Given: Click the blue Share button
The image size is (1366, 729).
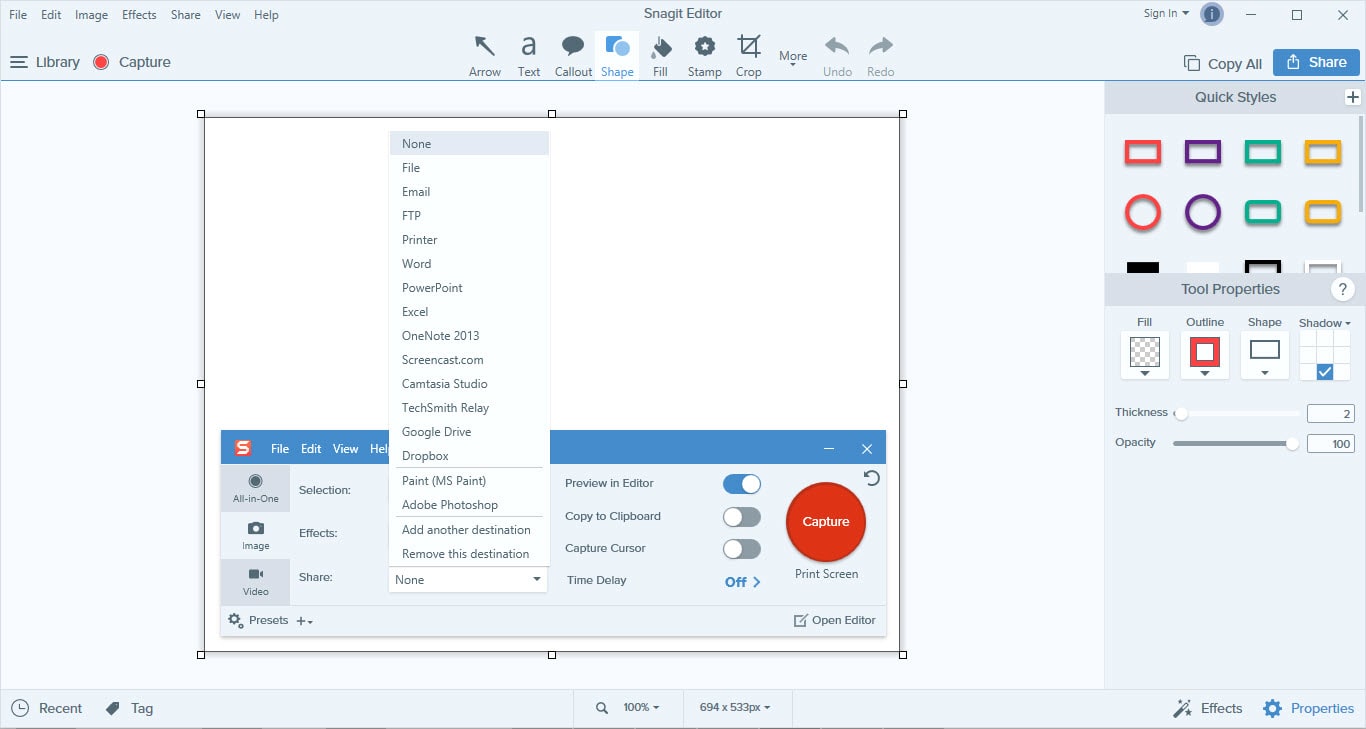Looking at the screenshot, I should tap(1316, 62).
